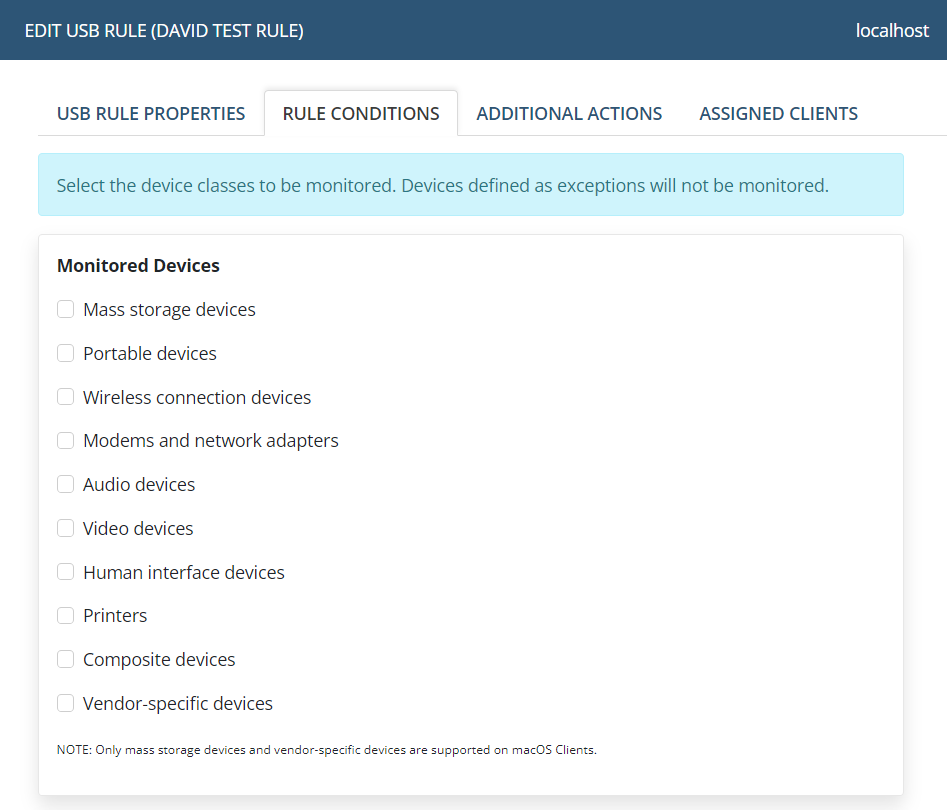Open the Rule Conditions tab

click(x=361, y=114)
